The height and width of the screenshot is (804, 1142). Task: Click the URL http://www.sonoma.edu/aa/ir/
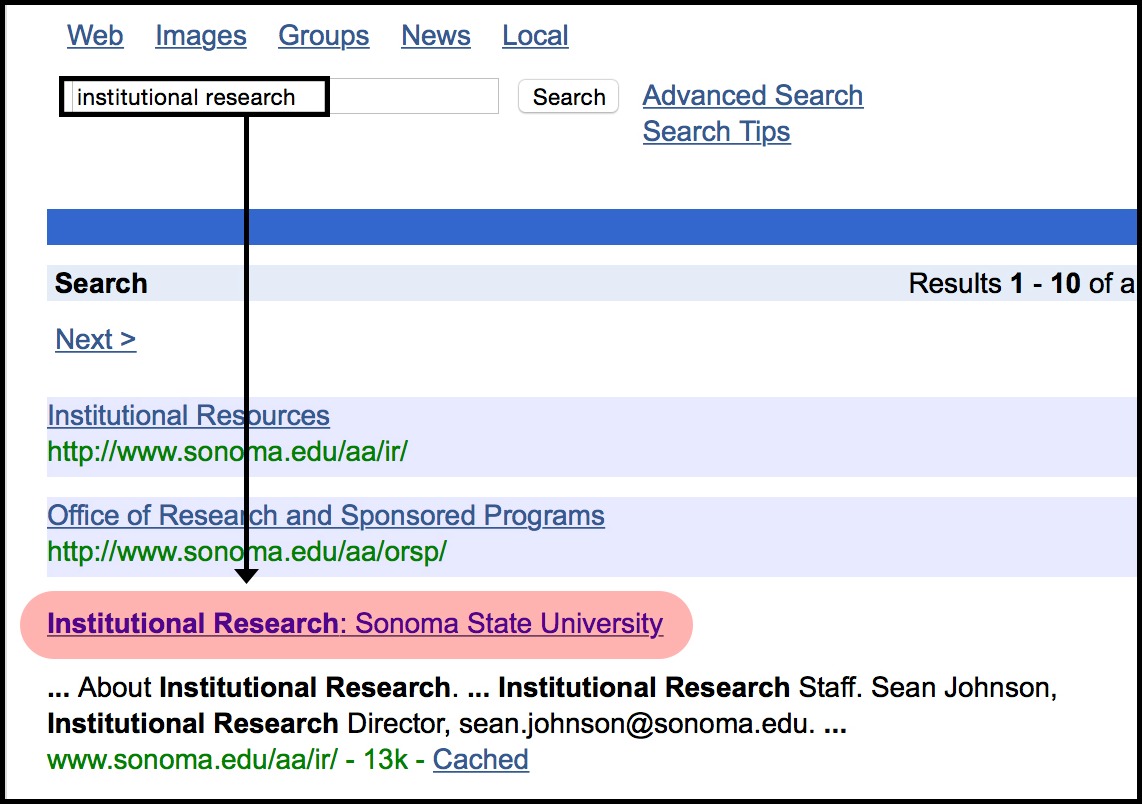coord(227,452)
